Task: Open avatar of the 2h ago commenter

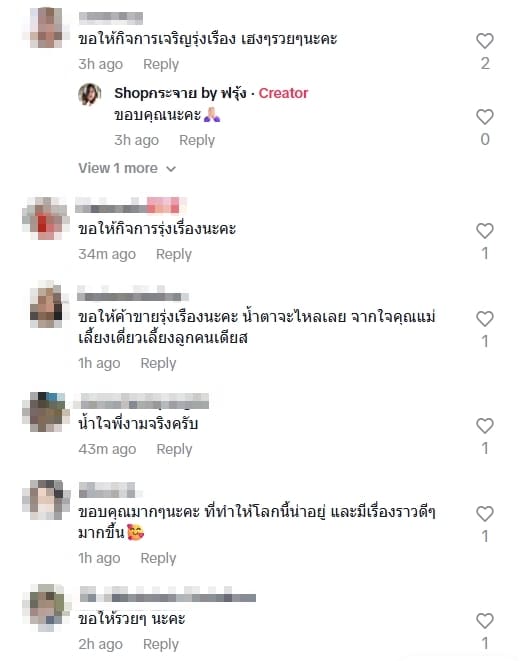Action: coord(46,607)
